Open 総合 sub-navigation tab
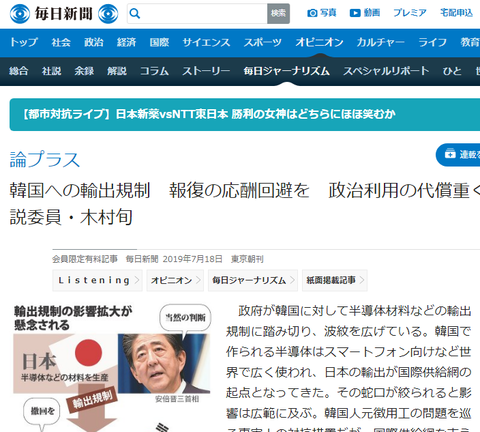The height and width of the screenshot is (432, 480). [x=19, y=71]
